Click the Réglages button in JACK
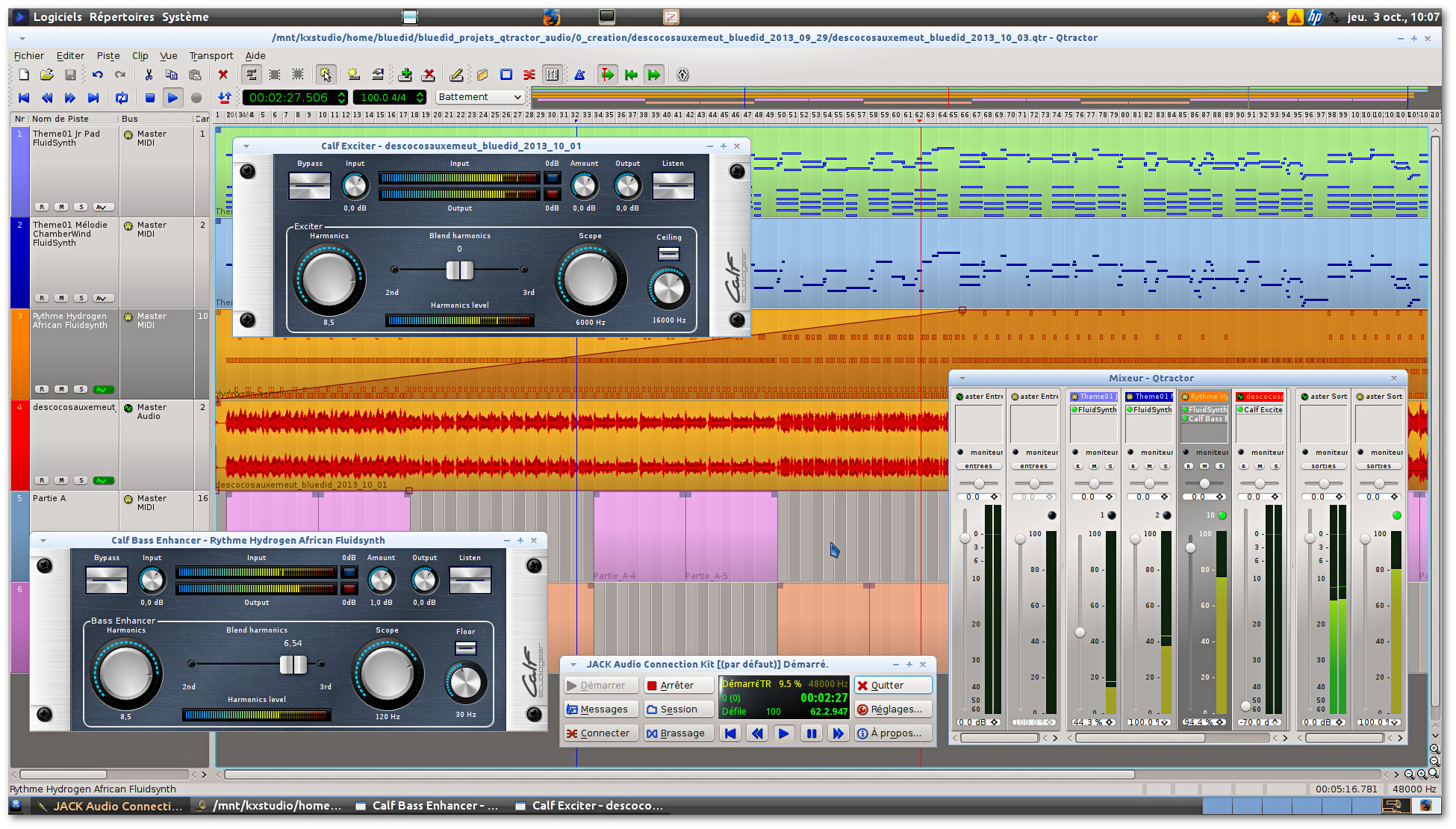Viewport: 1456px width, 829px height. pos(893,710)
